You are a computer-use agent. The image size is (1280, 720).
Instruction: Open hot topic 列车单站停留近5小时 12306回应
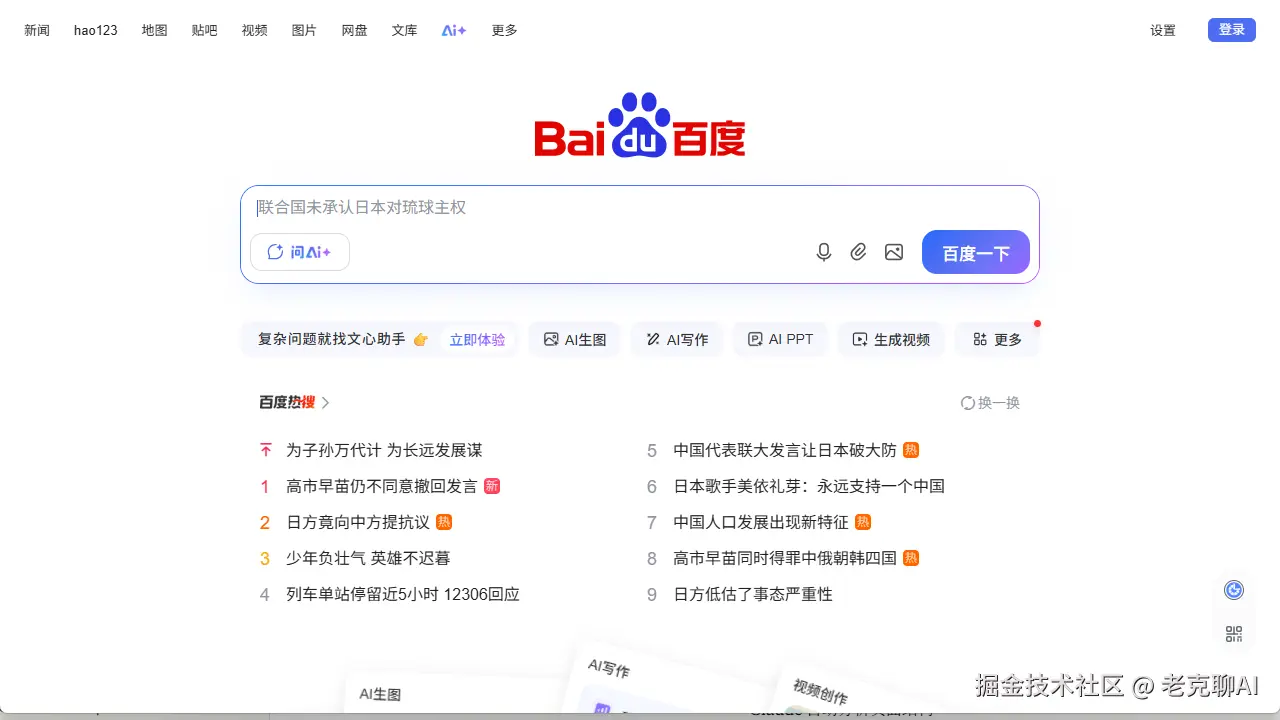pos(403,595)
